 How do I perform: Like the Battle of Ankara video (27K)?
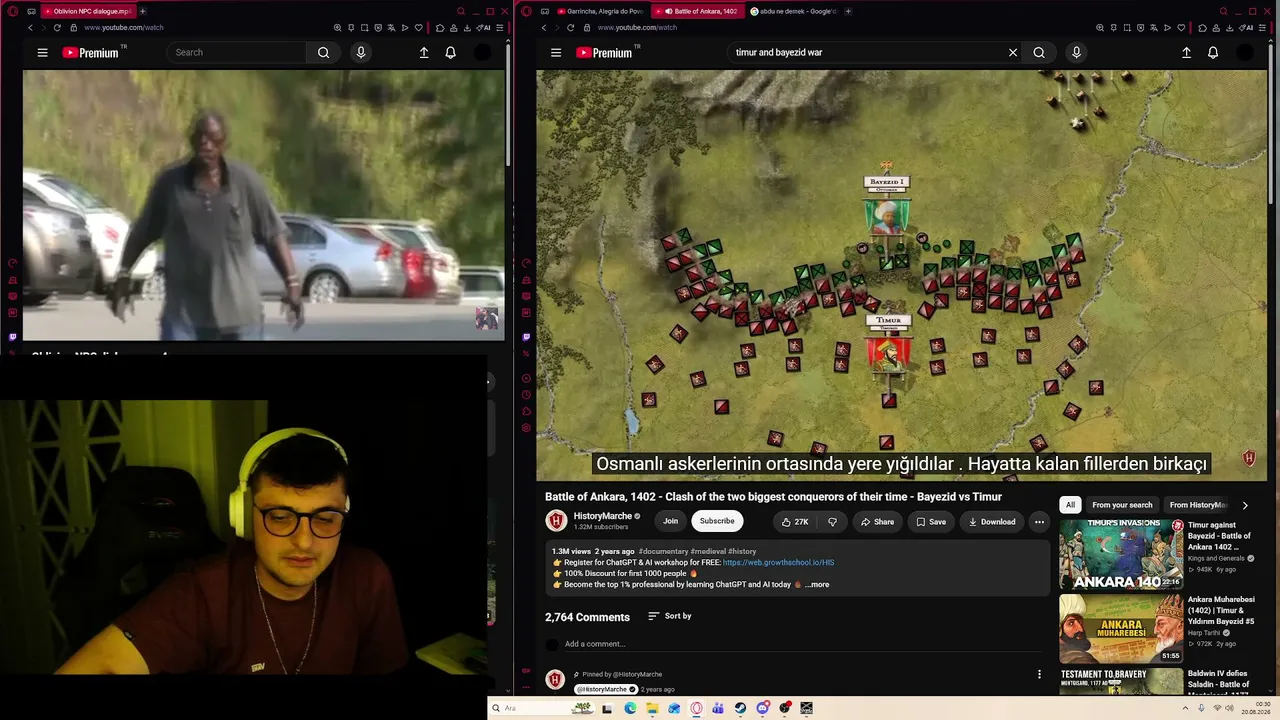795,522
